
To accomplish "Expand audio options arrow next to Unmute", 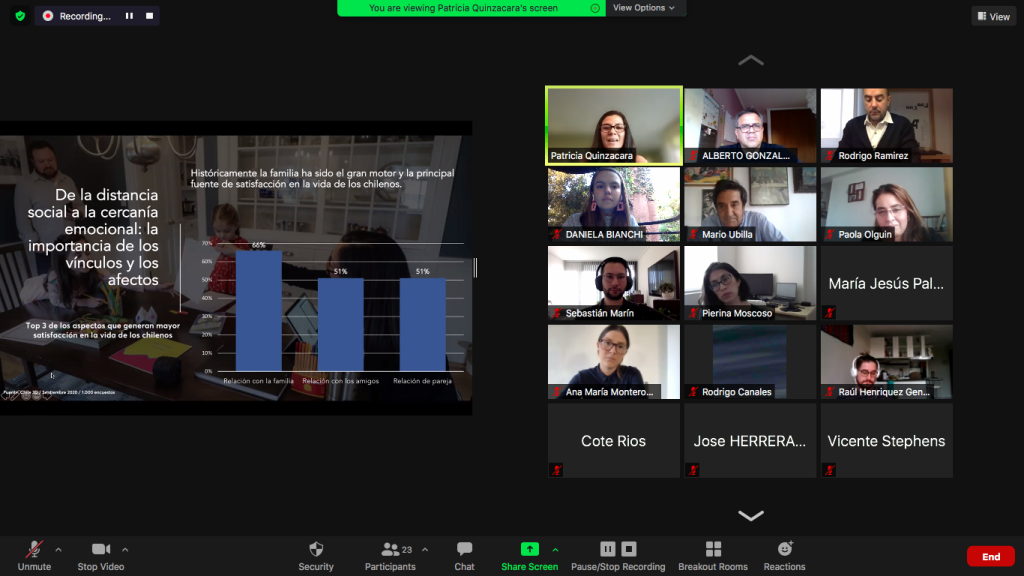I will click(58, 549).
